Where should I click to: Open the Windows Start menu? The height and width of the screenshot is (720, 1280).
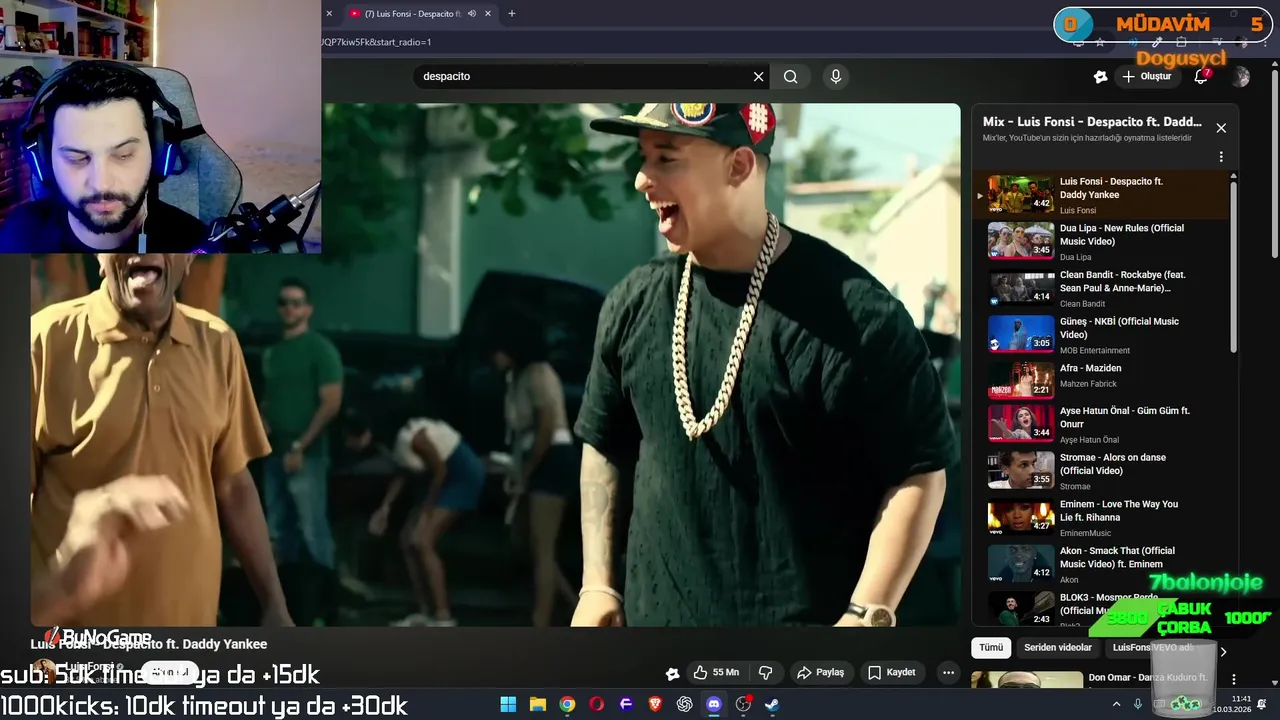click(x=508, y=704)
